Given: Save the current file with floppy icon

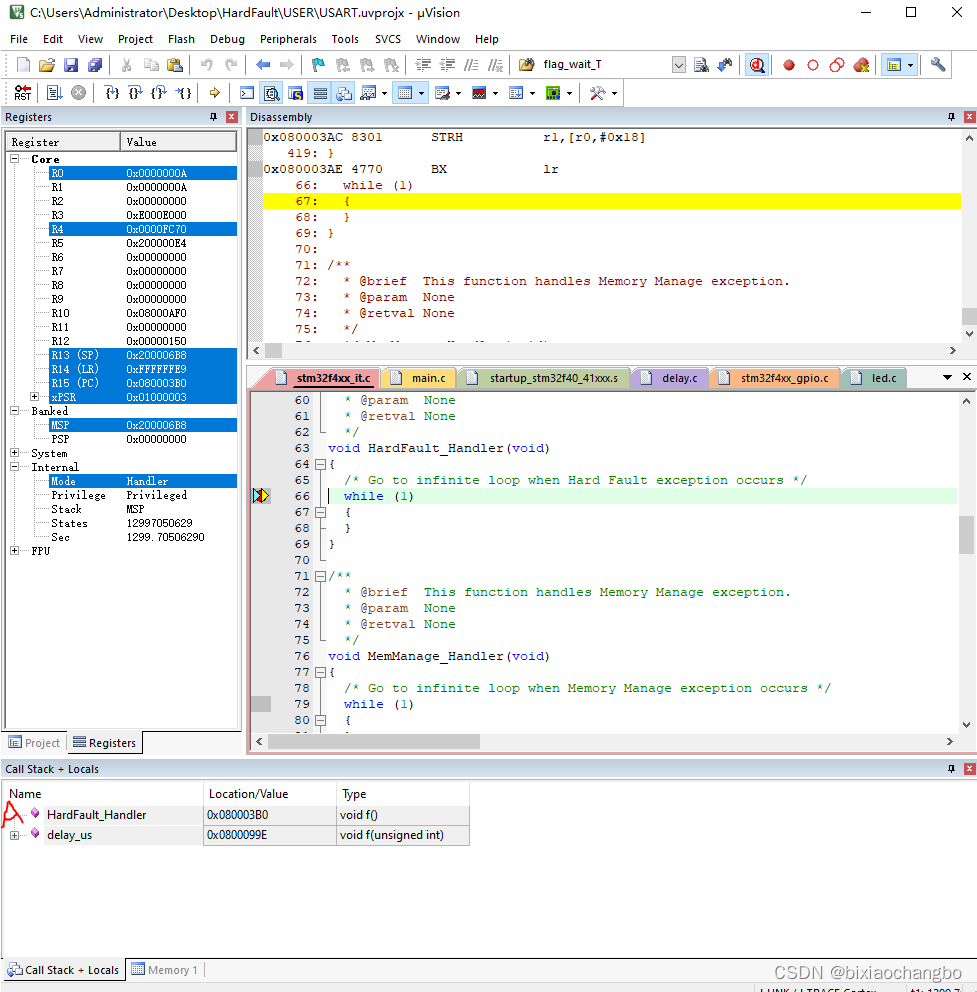Looking at the screenshot, I should point(71,65).
